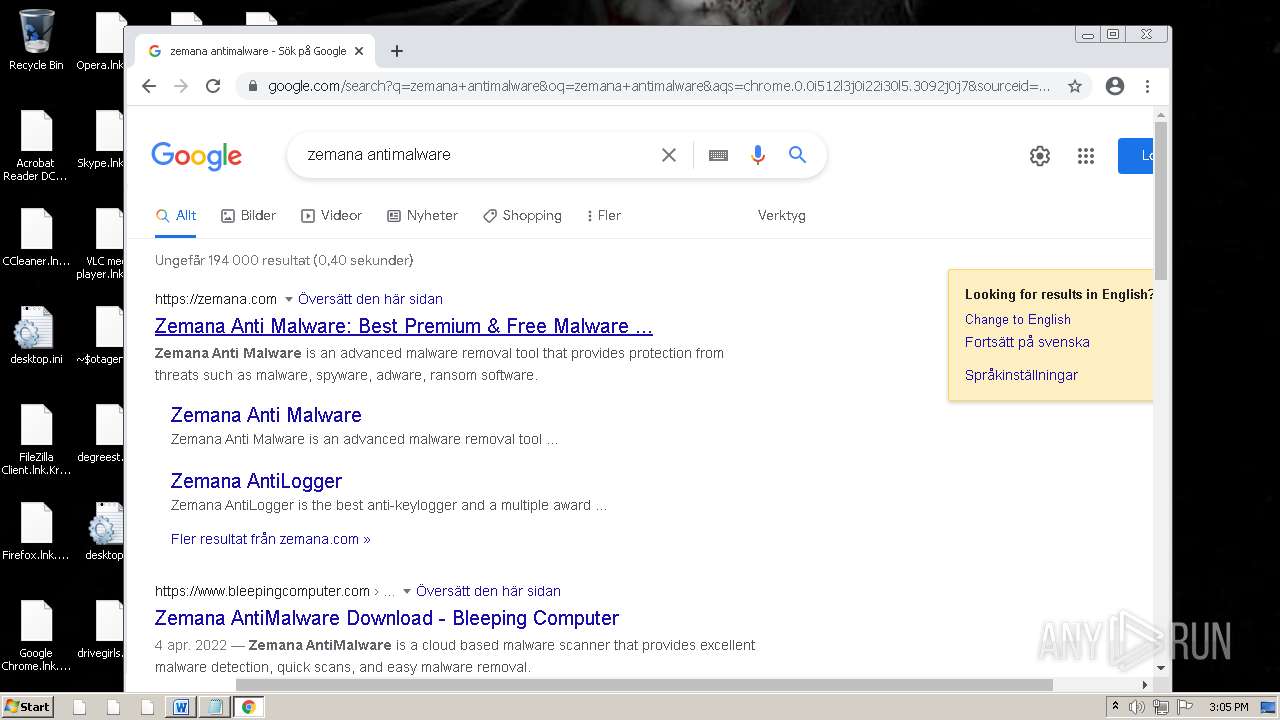Open Recycle Bin on the desktop
The width and height of the screenshot is (1280, 720).
[x=36, y=40]
